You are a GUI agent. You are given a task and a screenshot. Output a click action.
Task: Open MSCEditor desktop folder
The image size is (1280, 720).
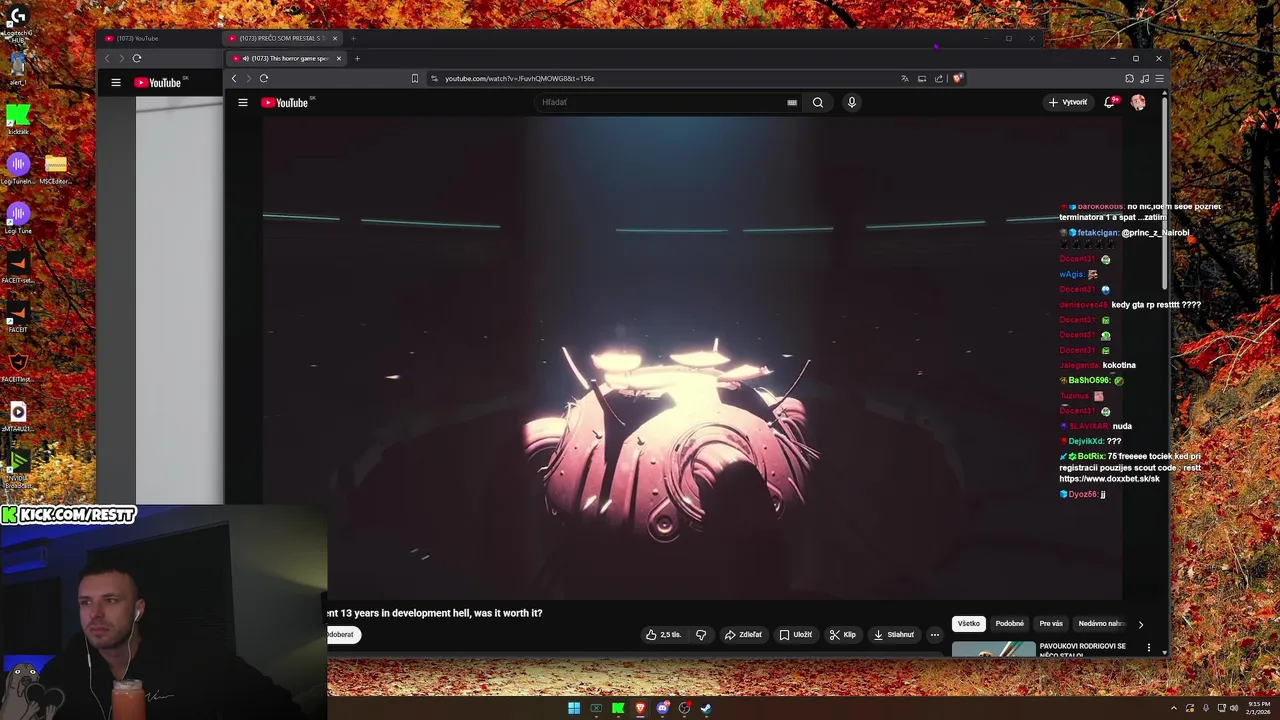(56, 168)
